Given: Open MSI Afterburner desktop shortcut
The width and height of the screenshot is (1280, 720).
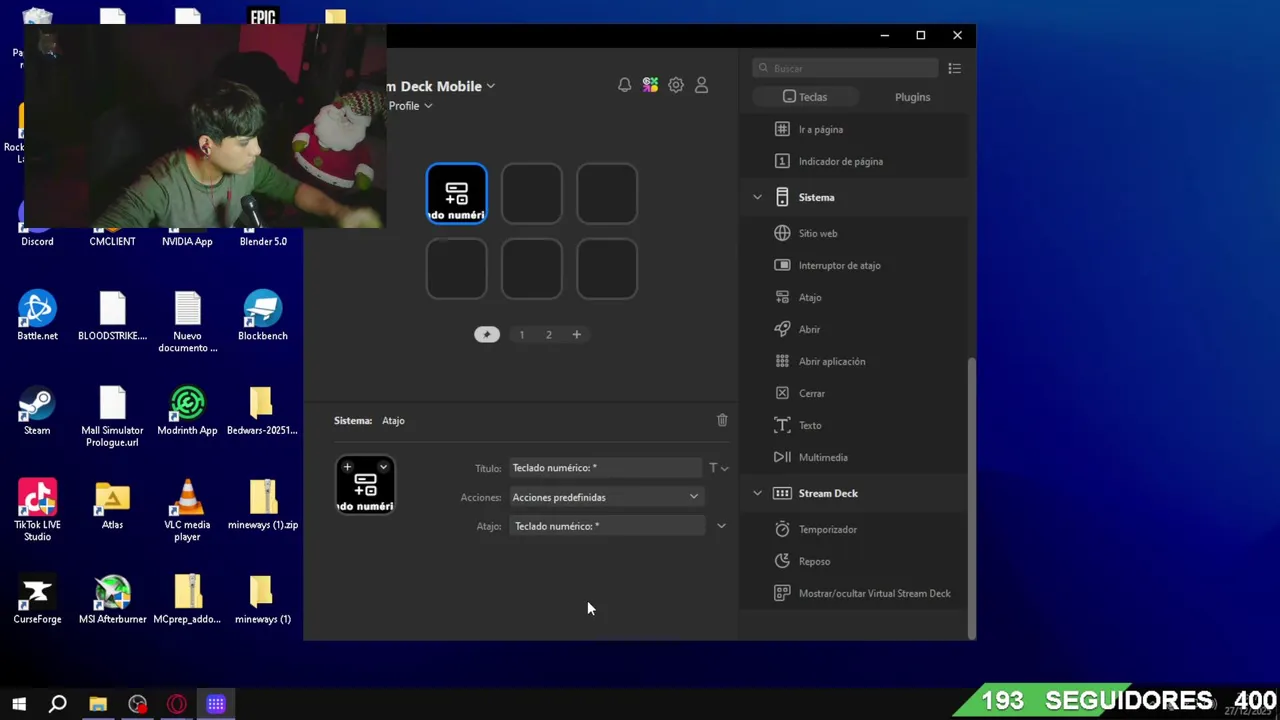Looking at the screenshot, I should point(112,600).
